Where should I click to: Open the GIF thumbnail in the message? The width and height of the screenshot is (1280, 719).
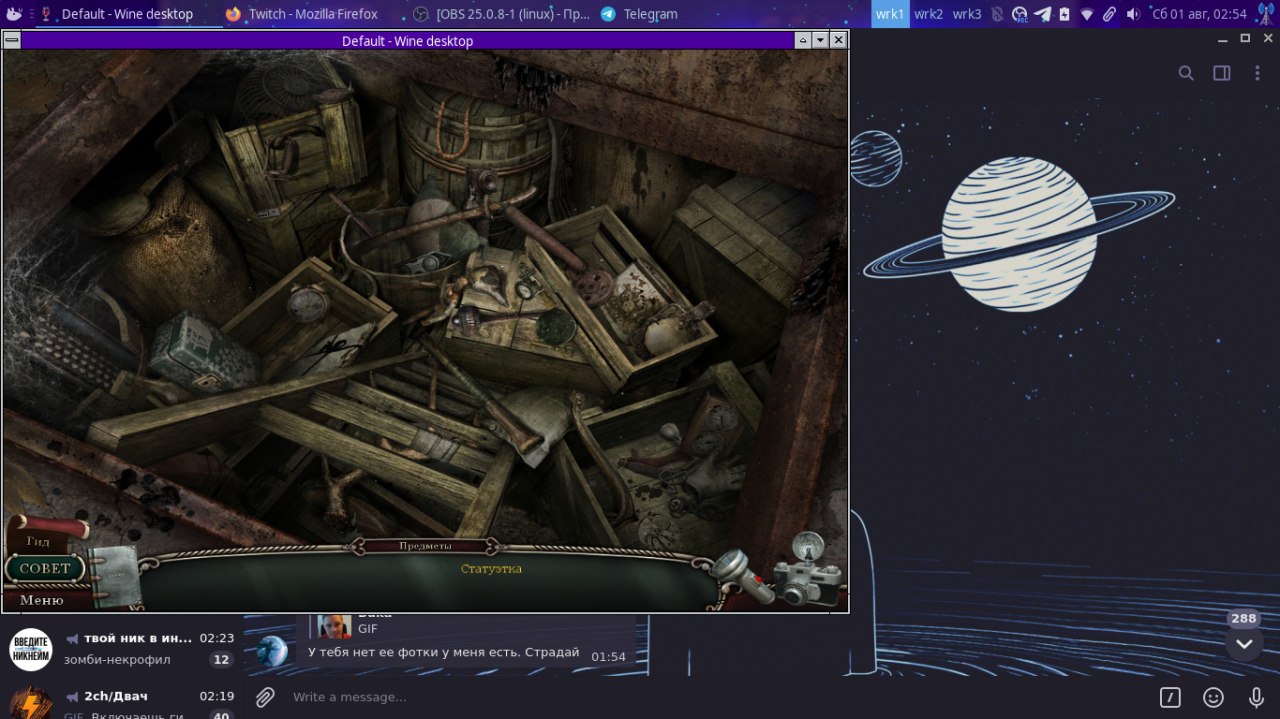[x=334, y=627]
